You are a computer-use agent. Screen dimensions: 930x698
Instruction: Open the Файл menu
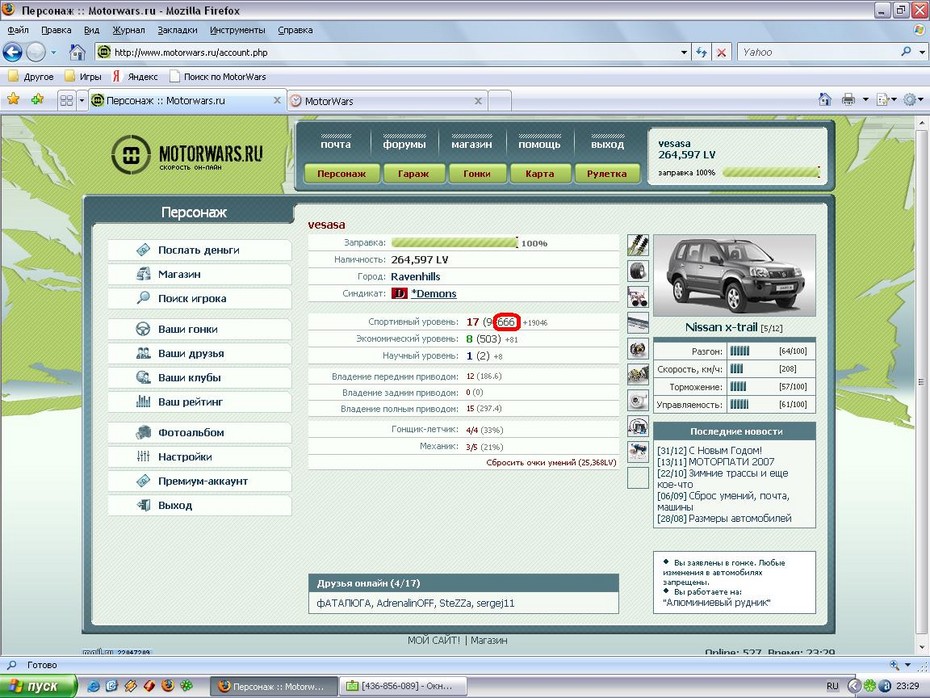(x=18, y=30)
